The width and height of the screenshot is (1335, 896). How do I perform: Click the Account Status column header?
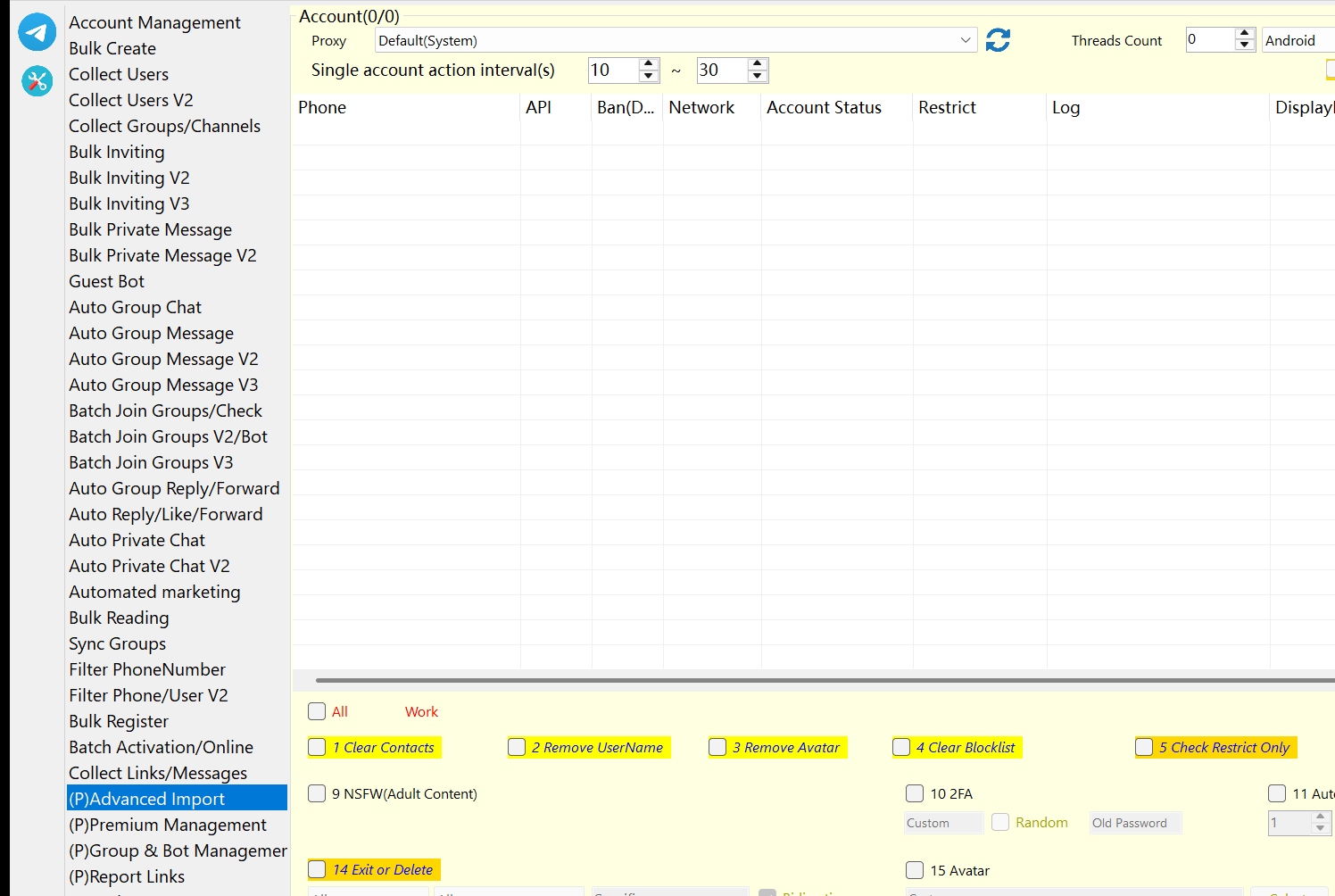coord(837,107)
